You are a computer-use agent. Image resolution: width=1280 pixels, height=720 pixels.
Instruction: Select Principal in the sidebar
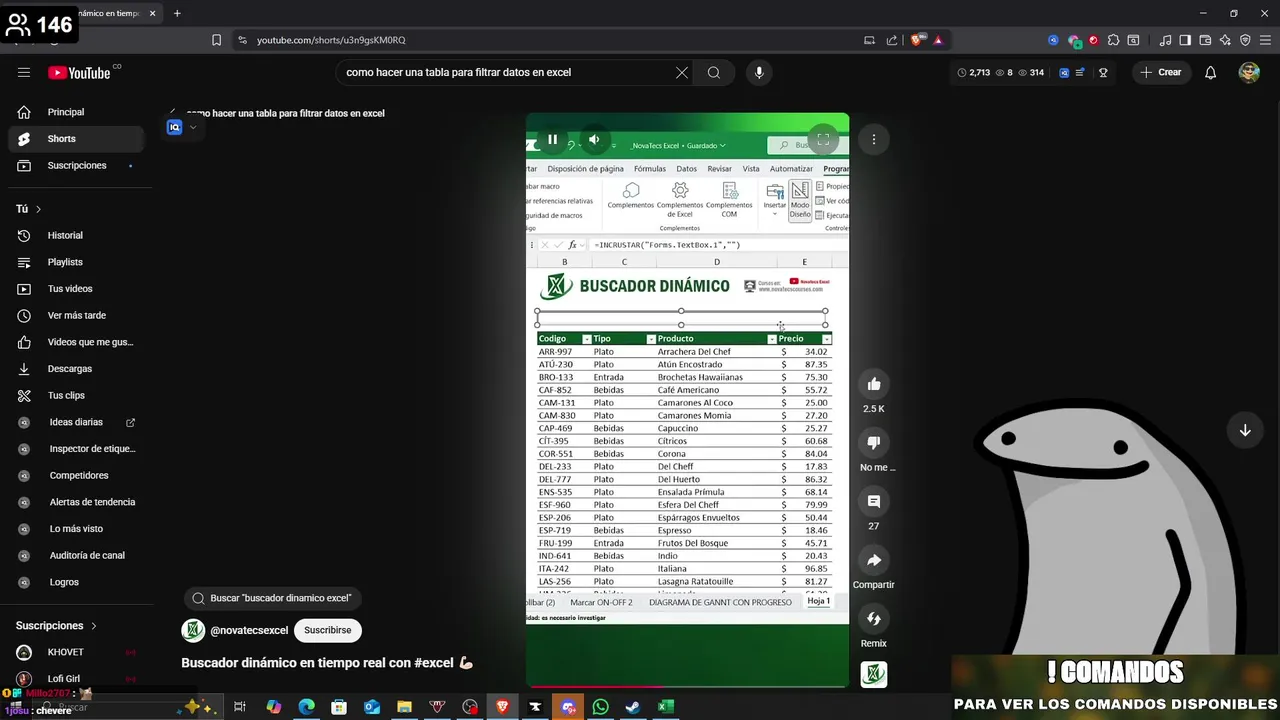tap(77, 112)
